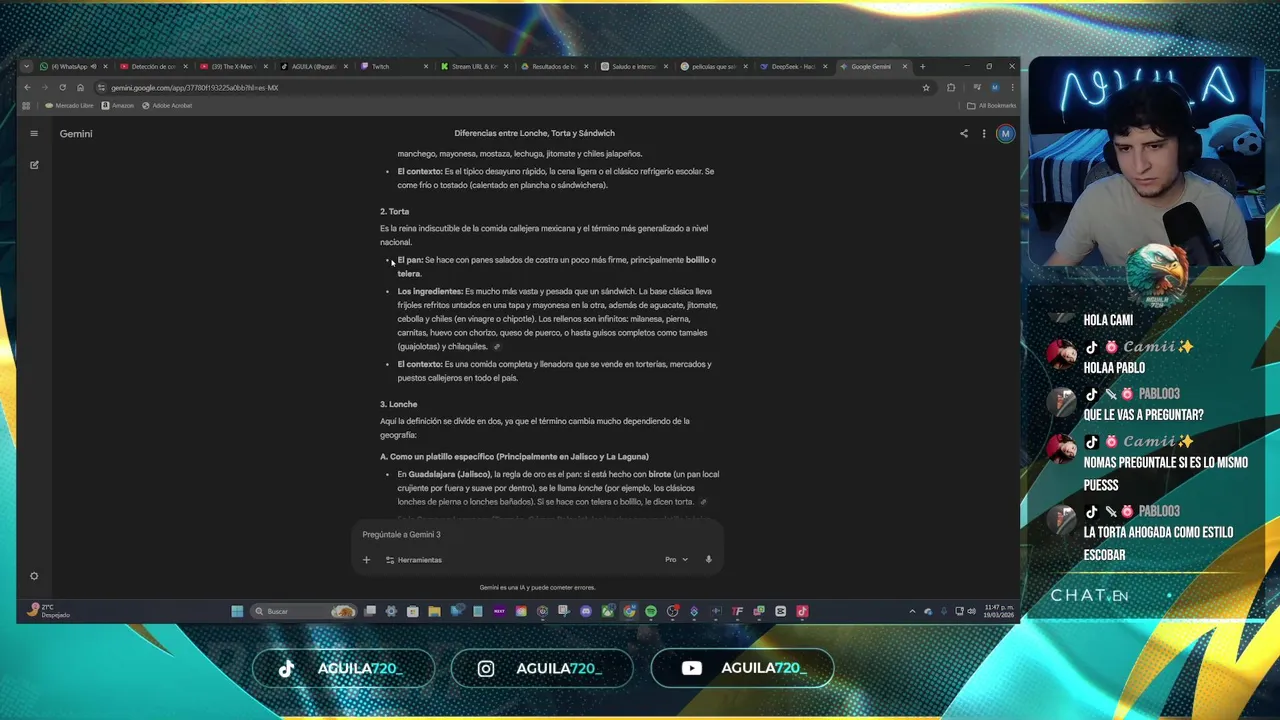The image size is (1280, 720).
Task: Open Task View on the taskbar
Action: click(x=370, y=611)
